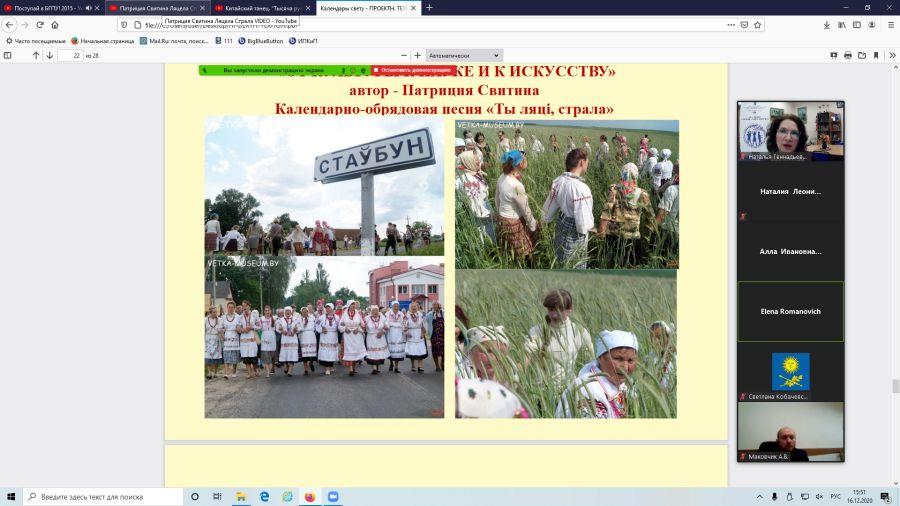The height and width of the screenshot is (506, 900).
Task: Go to the previous PDF page
Action: click(36, 56)
